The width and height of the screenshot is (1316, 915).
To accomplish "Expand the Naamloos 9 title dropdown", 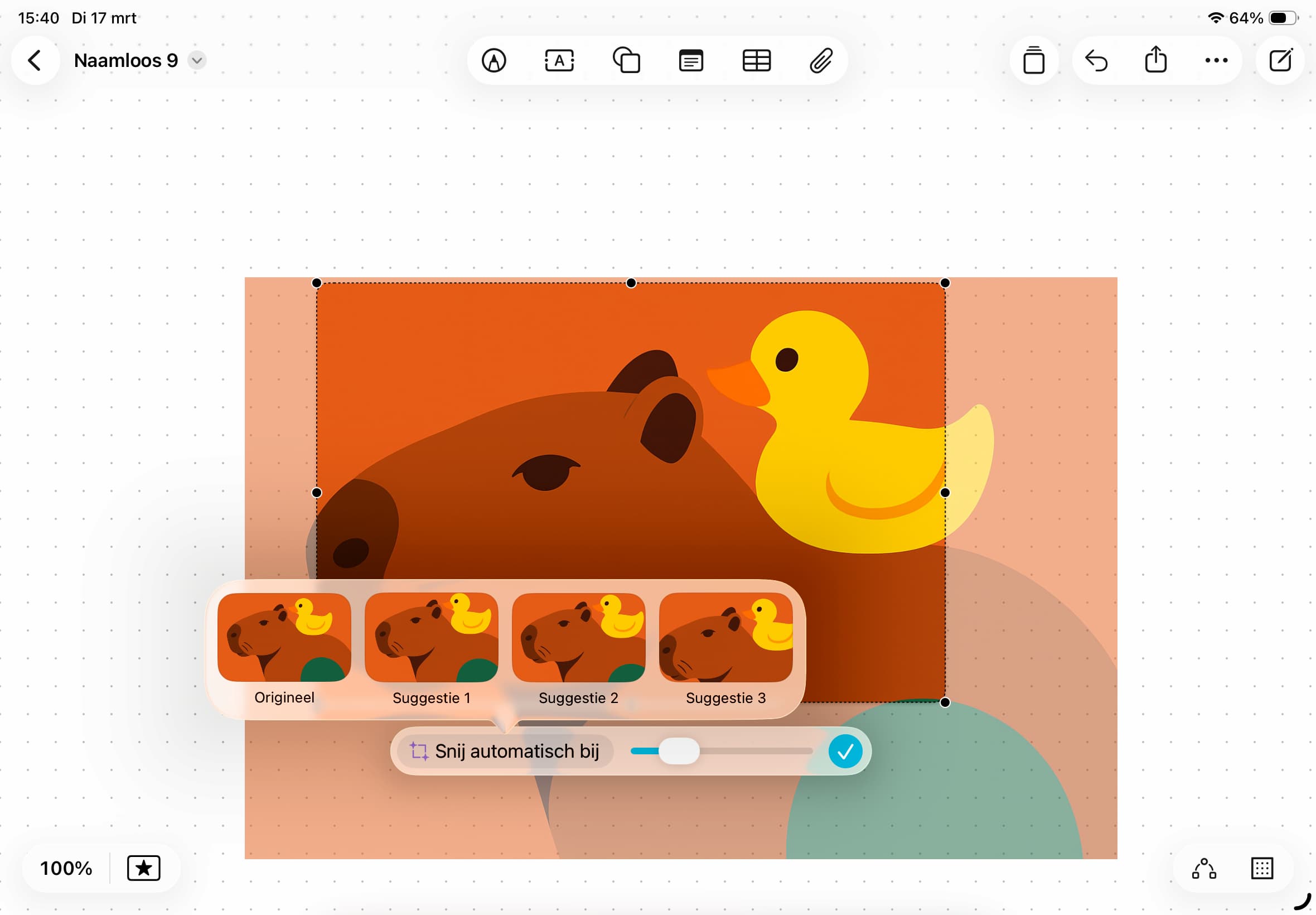I will [196, 60].
